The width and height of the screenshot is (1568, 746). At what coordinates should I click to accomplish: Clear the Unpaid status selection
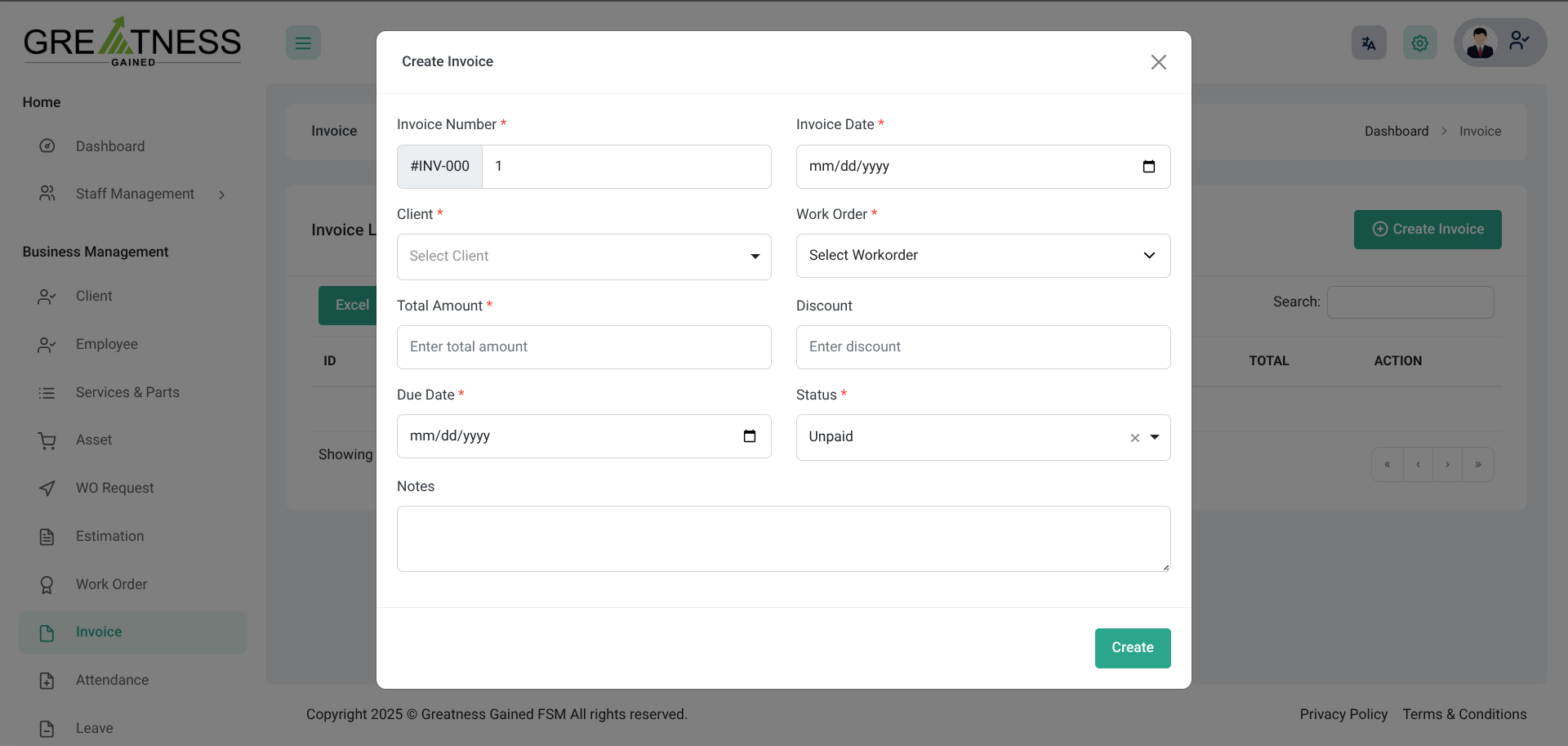point(1134,438)
